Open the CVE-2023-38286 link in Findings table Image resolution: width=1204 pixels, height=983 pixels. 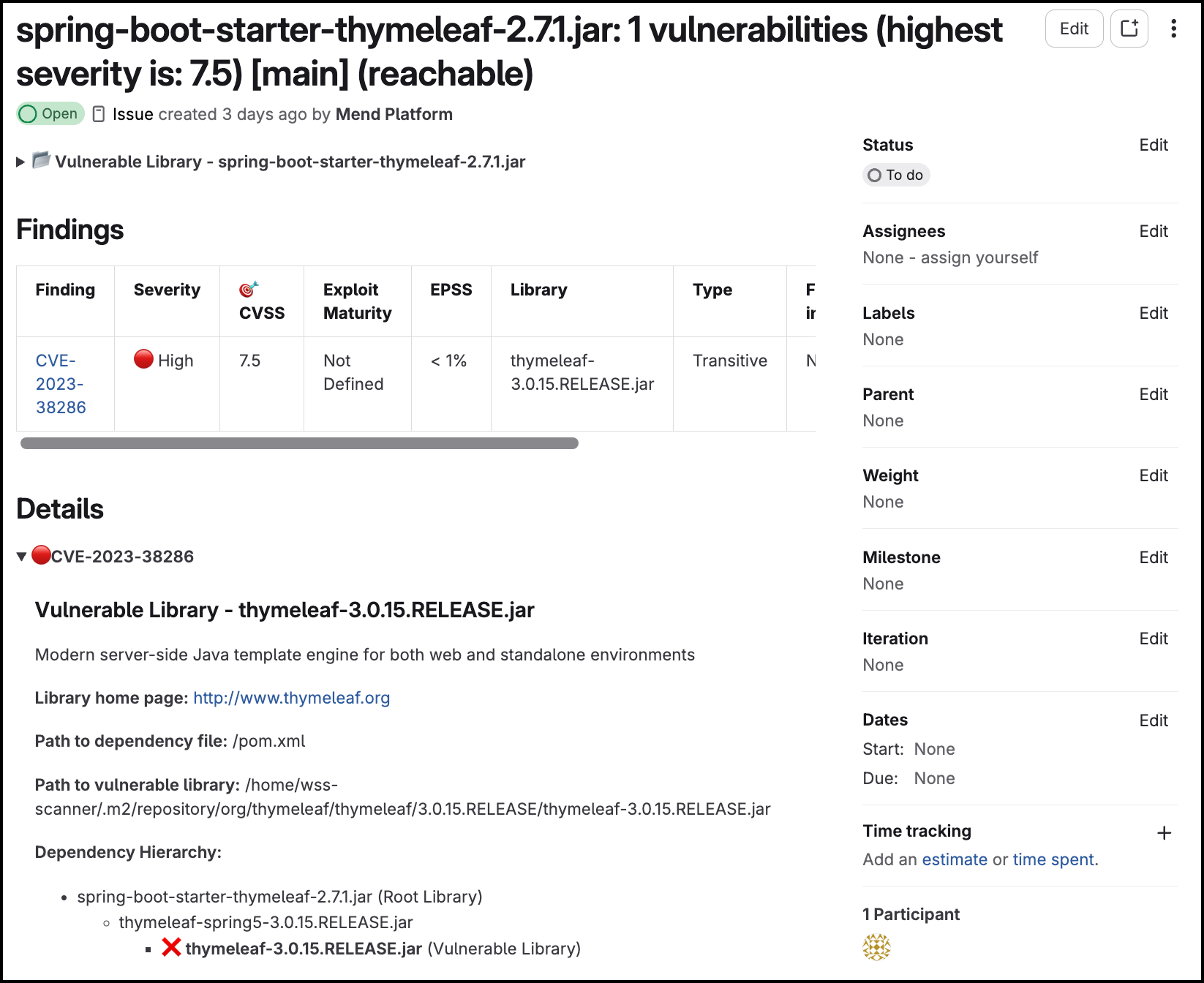click(61, 384)
